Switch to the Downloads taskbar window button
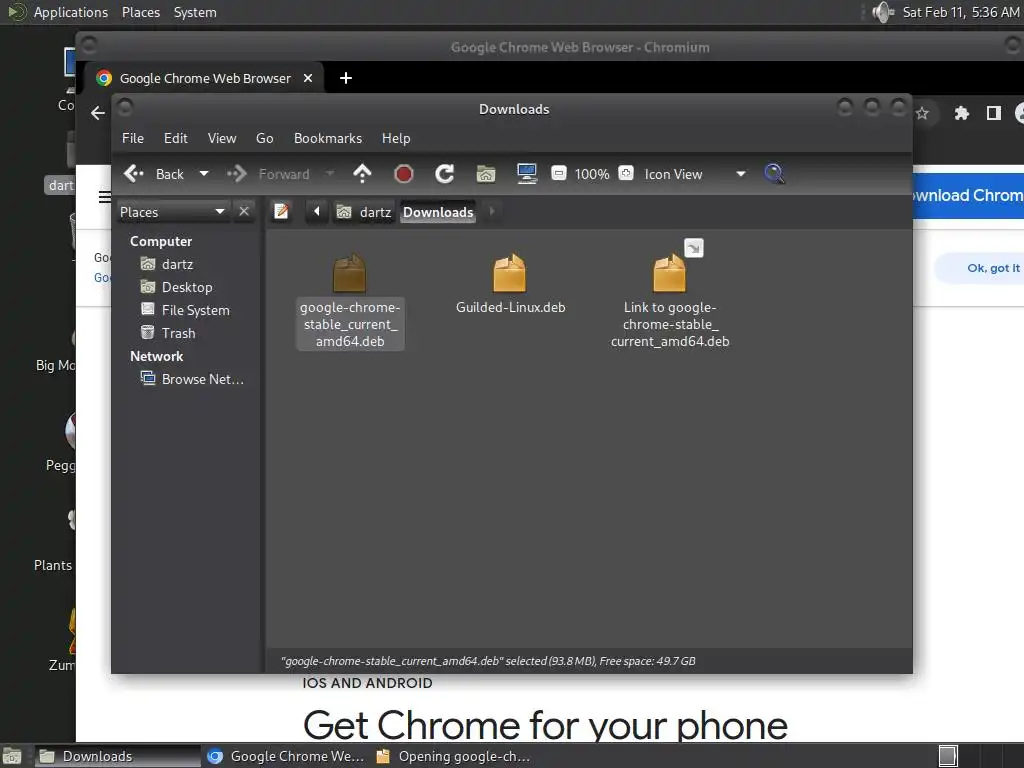The width and height of the screenshot is (1024, 768). pyautogui.click(x=118, y=756)
